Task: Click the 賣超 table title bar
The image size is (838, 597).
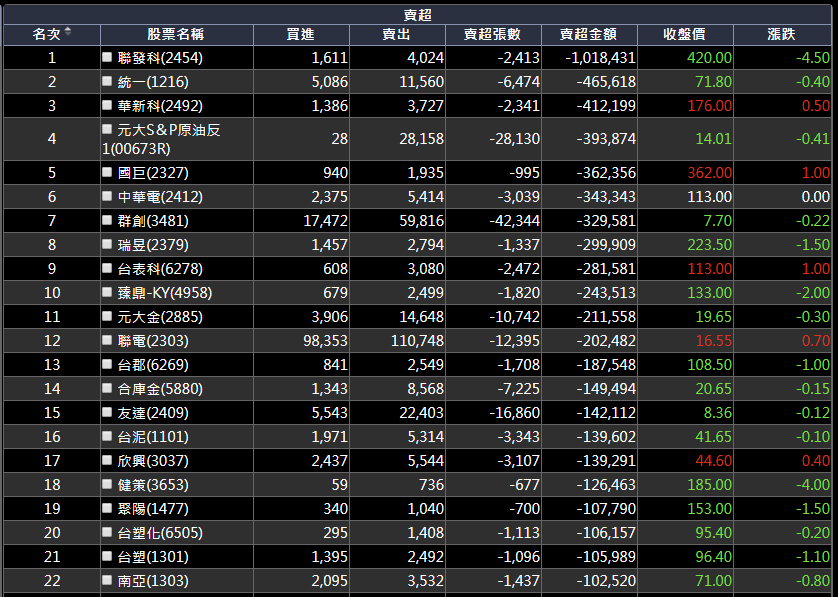Action: (x=418, y=15)
